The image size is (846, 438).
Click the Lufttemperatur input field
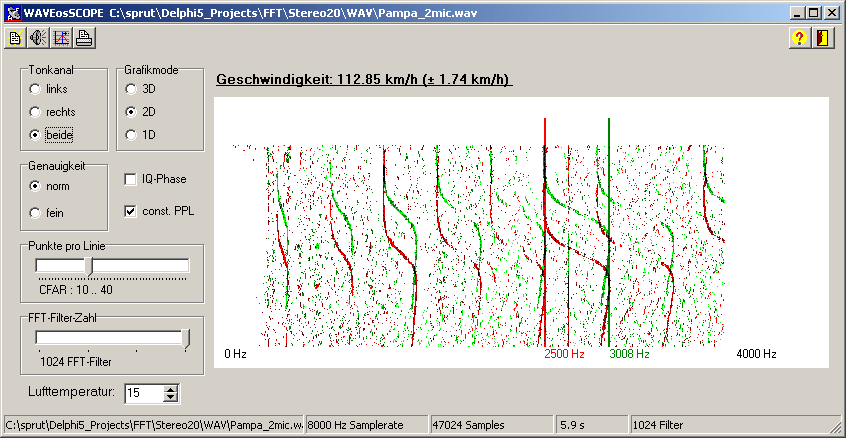(142, 393)
